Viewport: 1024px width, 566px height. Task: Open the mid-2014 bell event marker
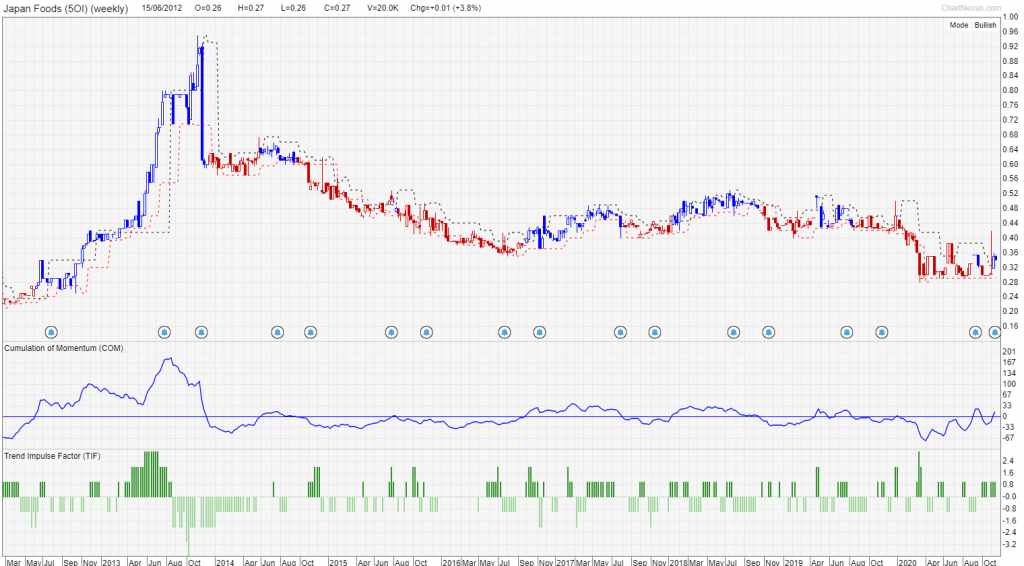[278, 332]
